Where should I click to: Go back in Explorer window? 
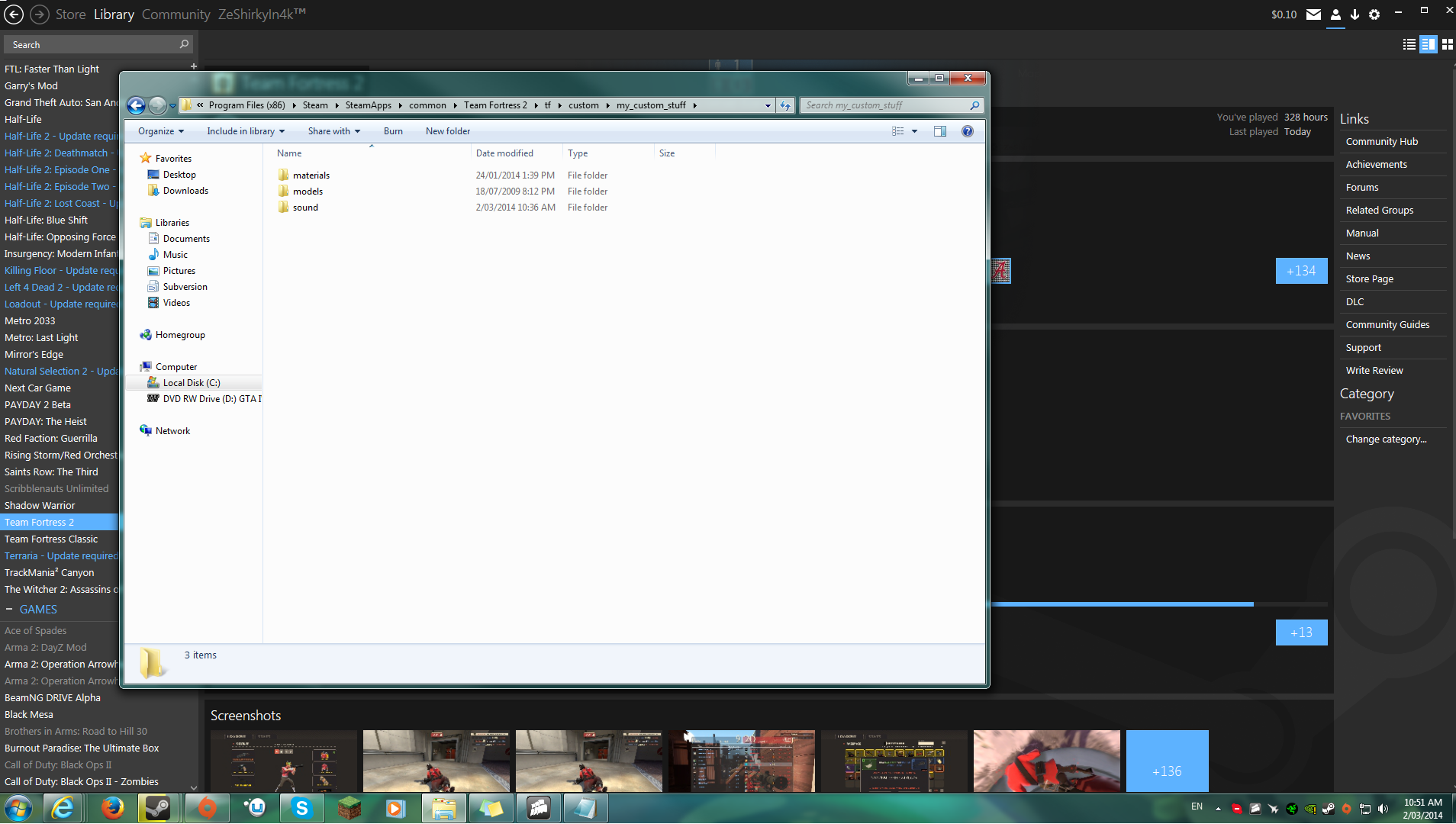click(136, 105)
